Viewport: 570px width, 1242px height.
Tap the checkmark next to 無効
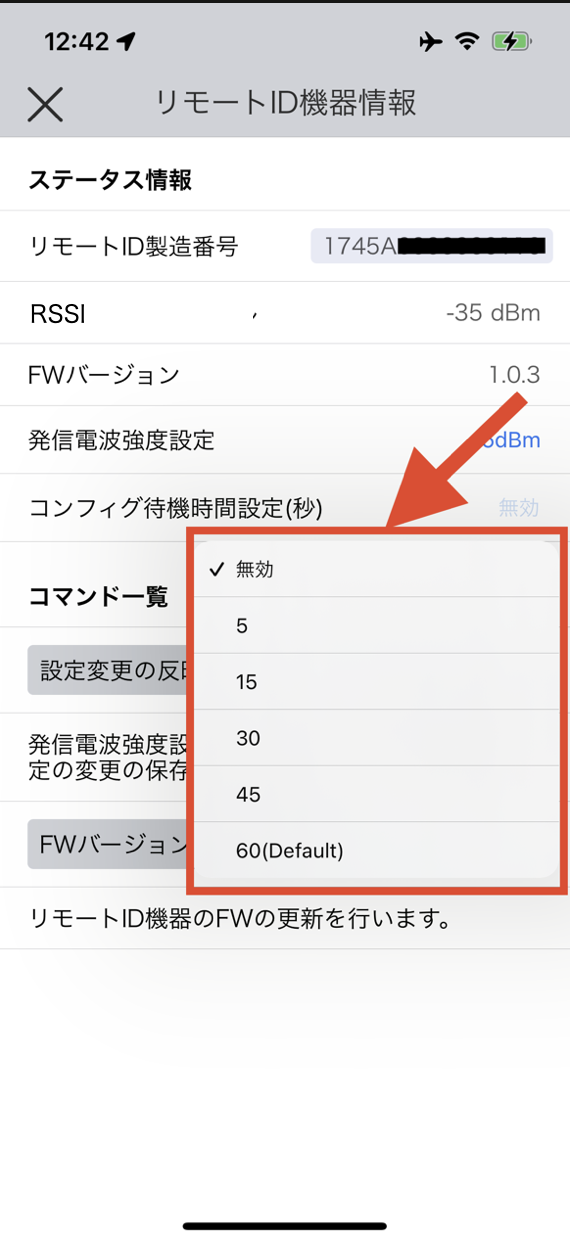[x=215, y=570]
